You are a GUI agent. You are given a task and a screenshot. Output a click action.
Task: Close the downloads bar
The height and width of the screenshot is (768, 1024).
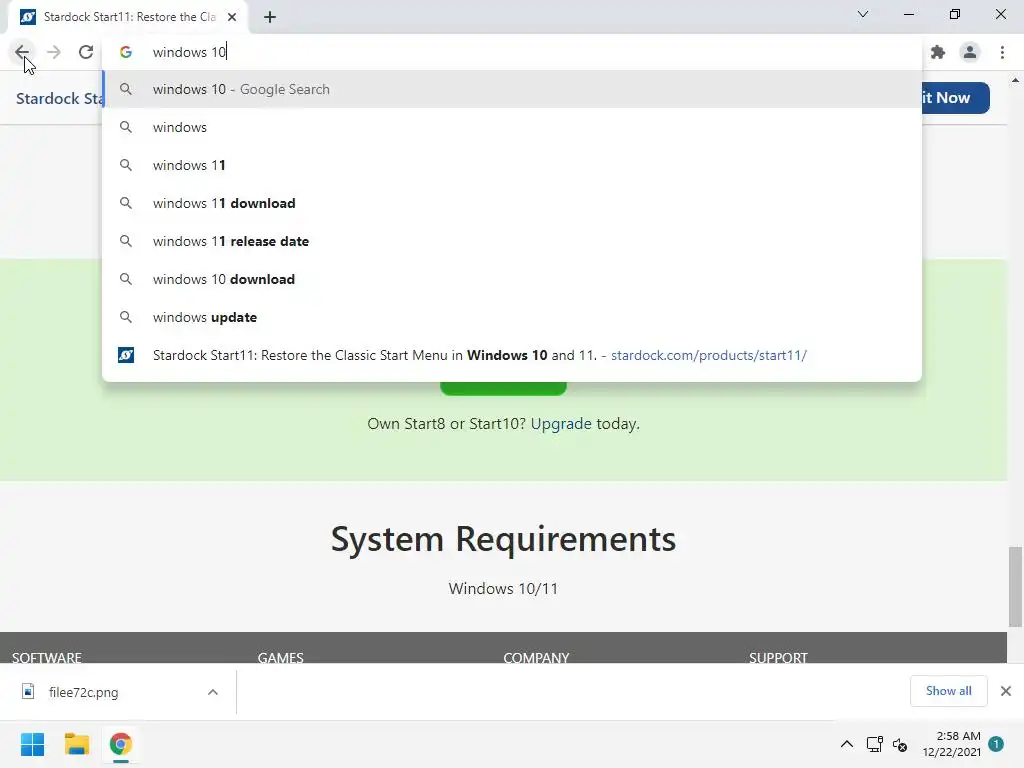1006,691
